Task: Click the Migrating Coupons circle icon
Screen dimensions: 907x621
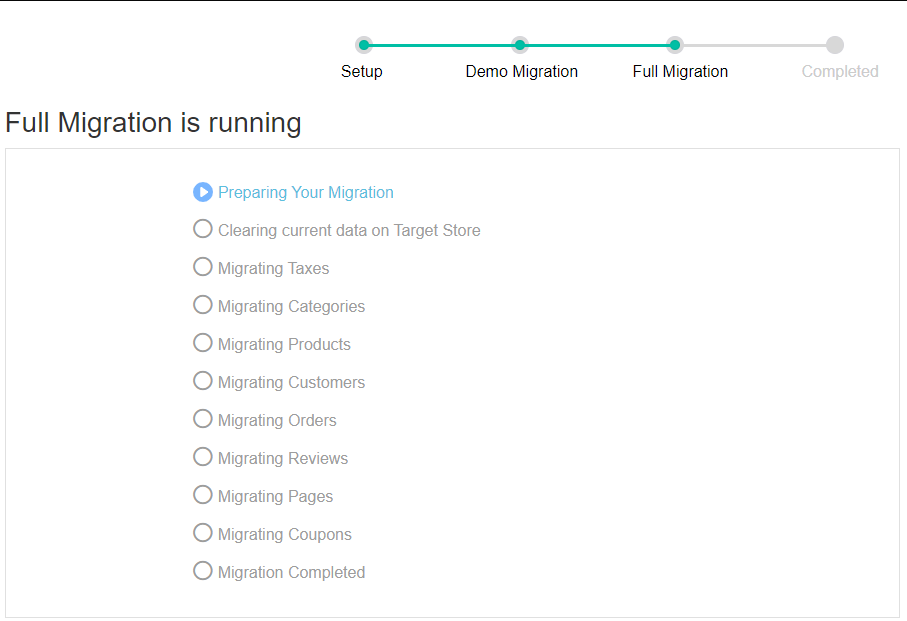Action: pyautogui.click(x=203, y=533)
